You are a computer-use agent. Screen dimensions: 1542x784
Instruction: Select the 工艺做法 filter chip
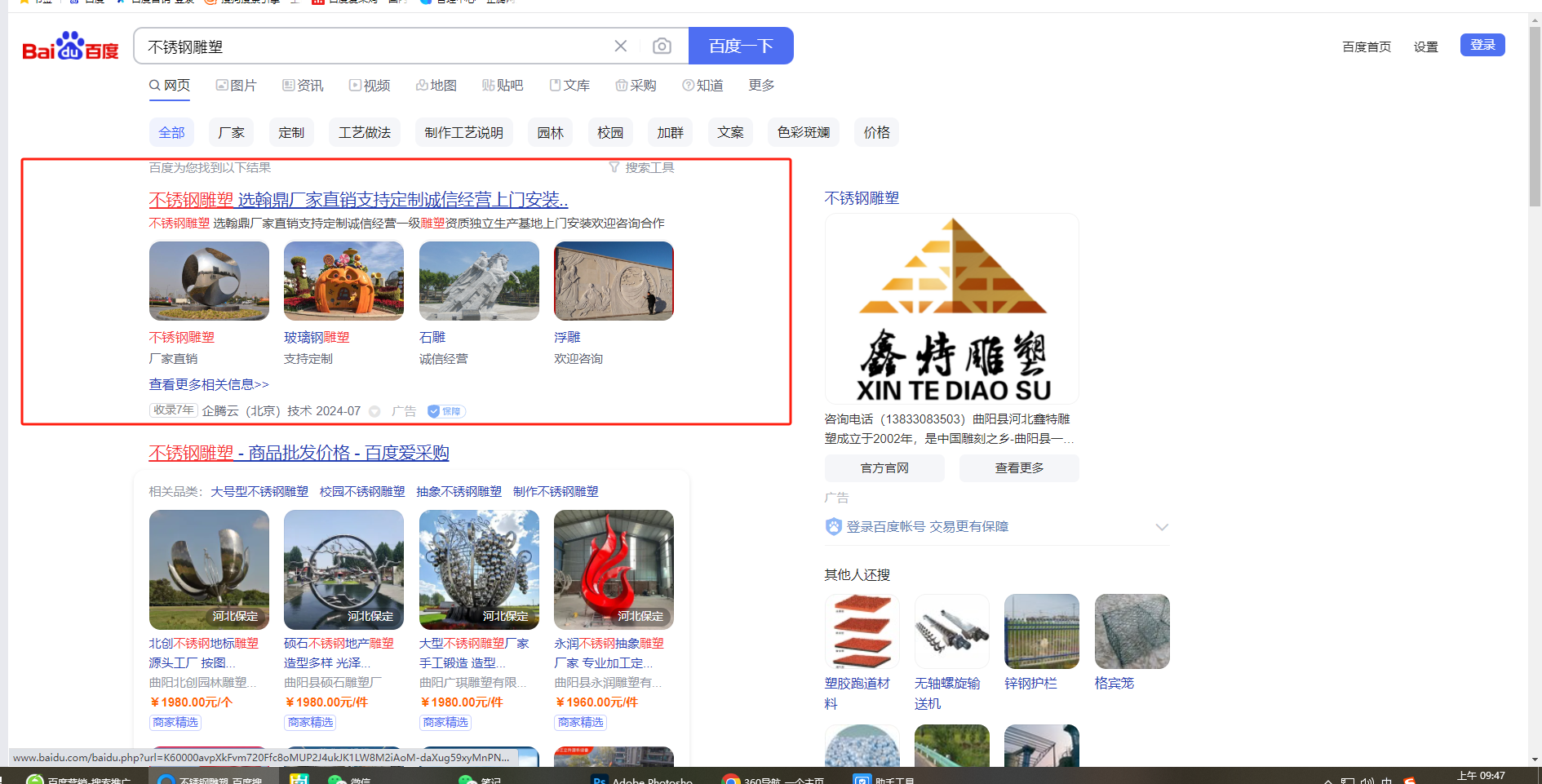pos(365,132)
